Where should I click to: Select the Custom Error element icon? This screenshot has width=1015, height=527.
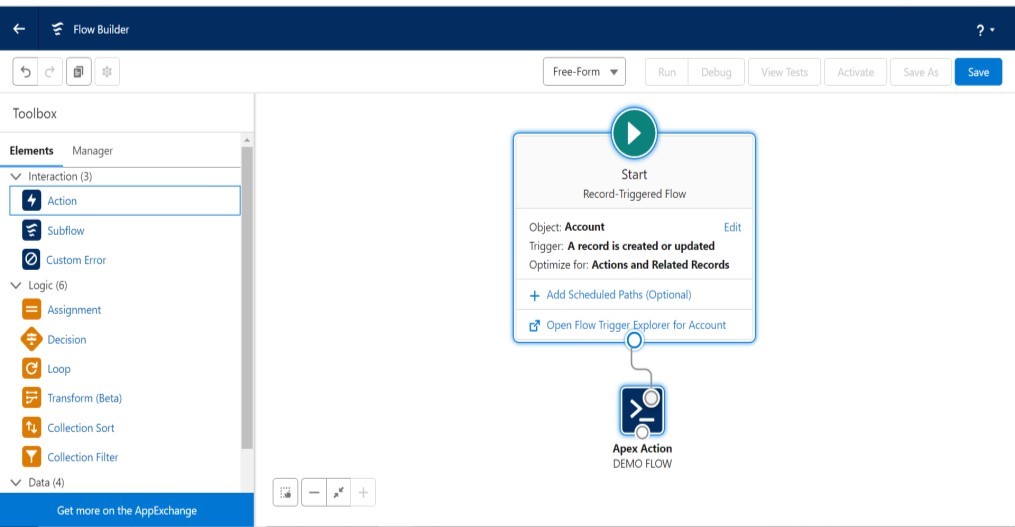click(x=31, y=260)
